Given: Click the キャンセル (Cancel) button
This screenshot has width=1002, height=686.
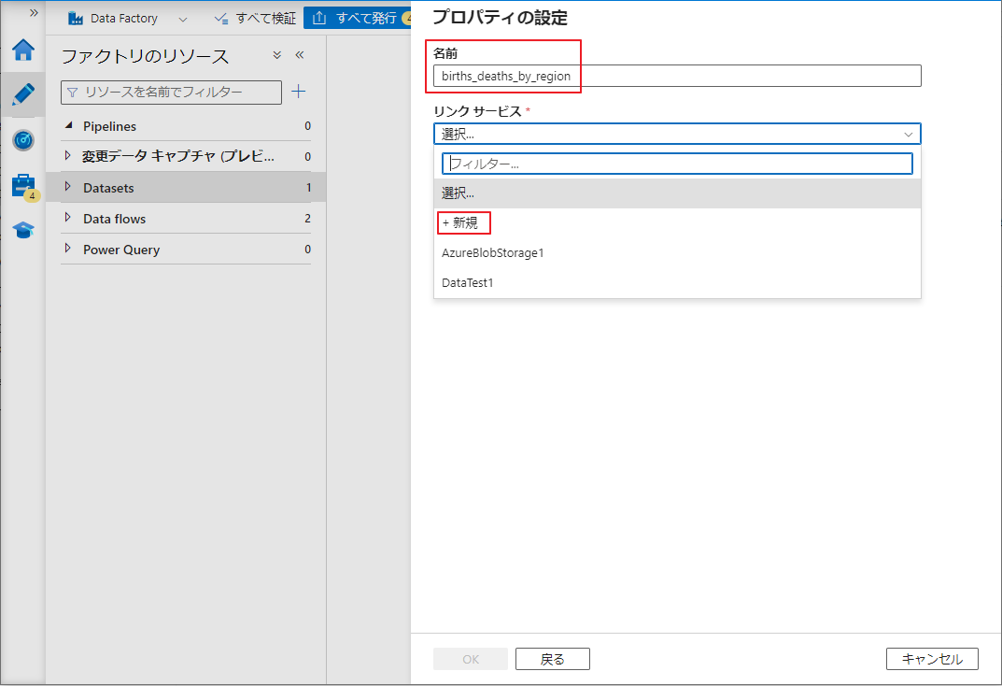Looking at the screenshot, I should pyautogui.click(x=932, y=659).
